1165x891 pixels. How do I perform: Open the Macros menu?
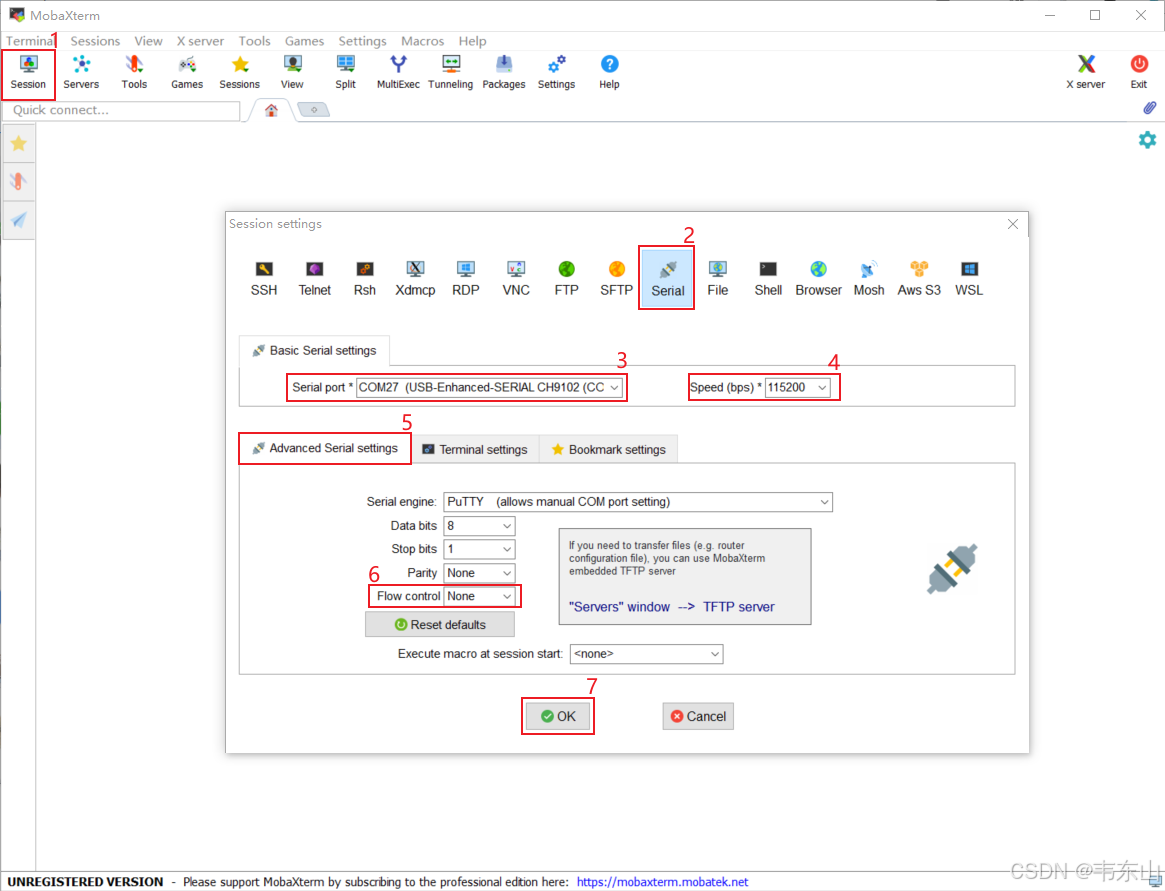pyautogui.click(x=422, y=41)
